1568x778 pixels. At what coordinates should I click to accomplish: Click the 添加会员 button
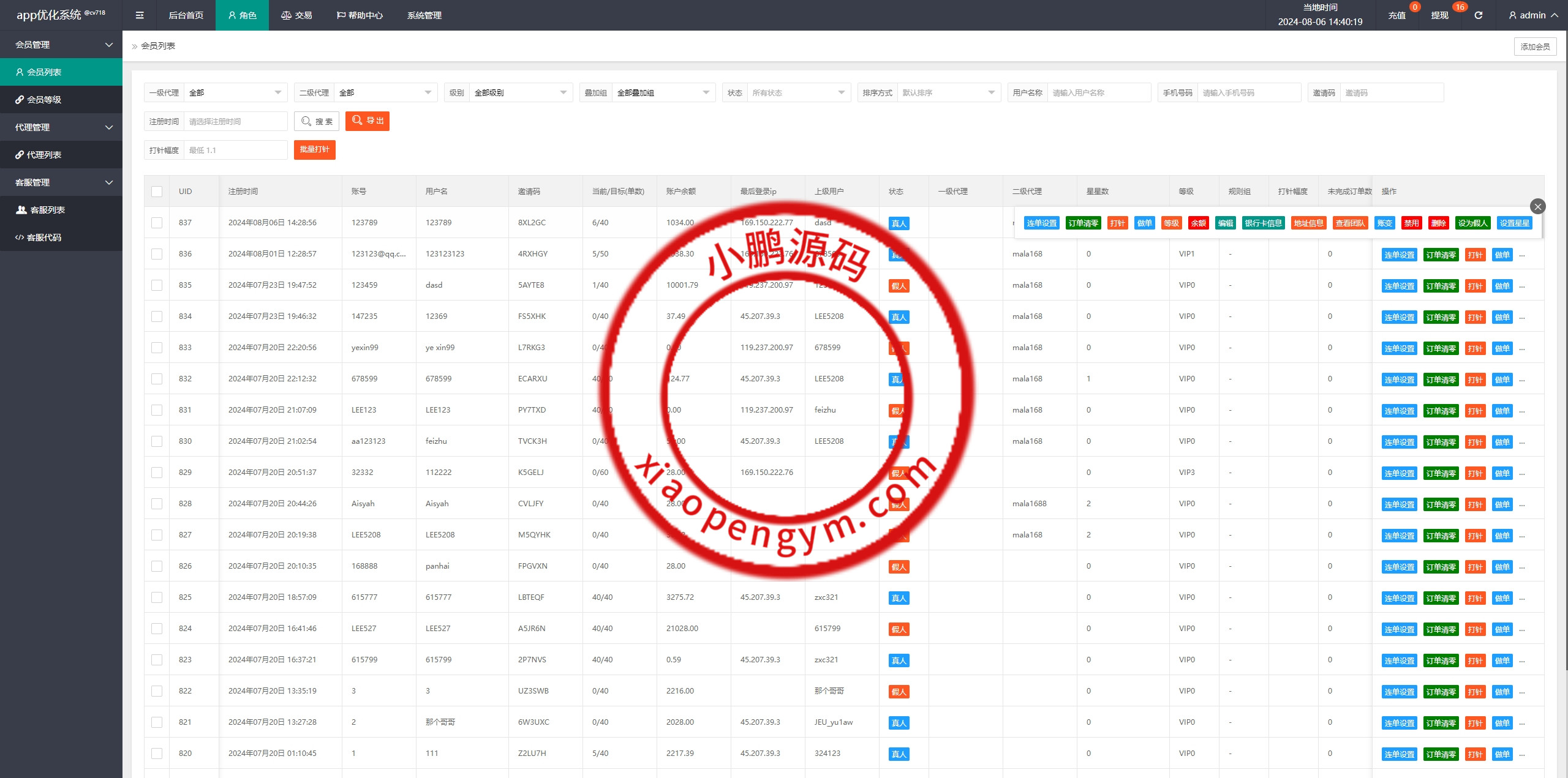click(1534, 47)
